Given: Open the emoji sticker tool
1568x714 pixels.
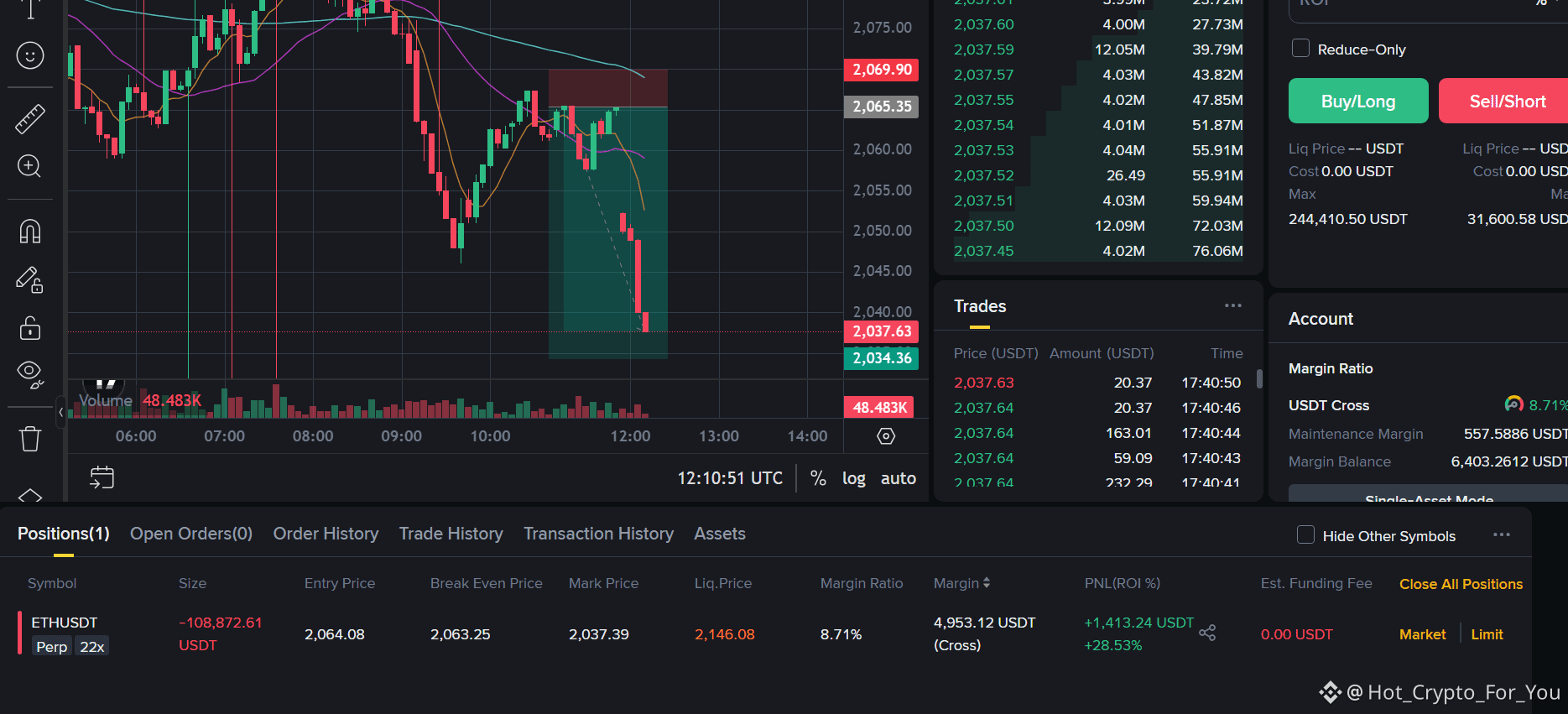Looking at the screenshot, I should (x=30, y=55).
